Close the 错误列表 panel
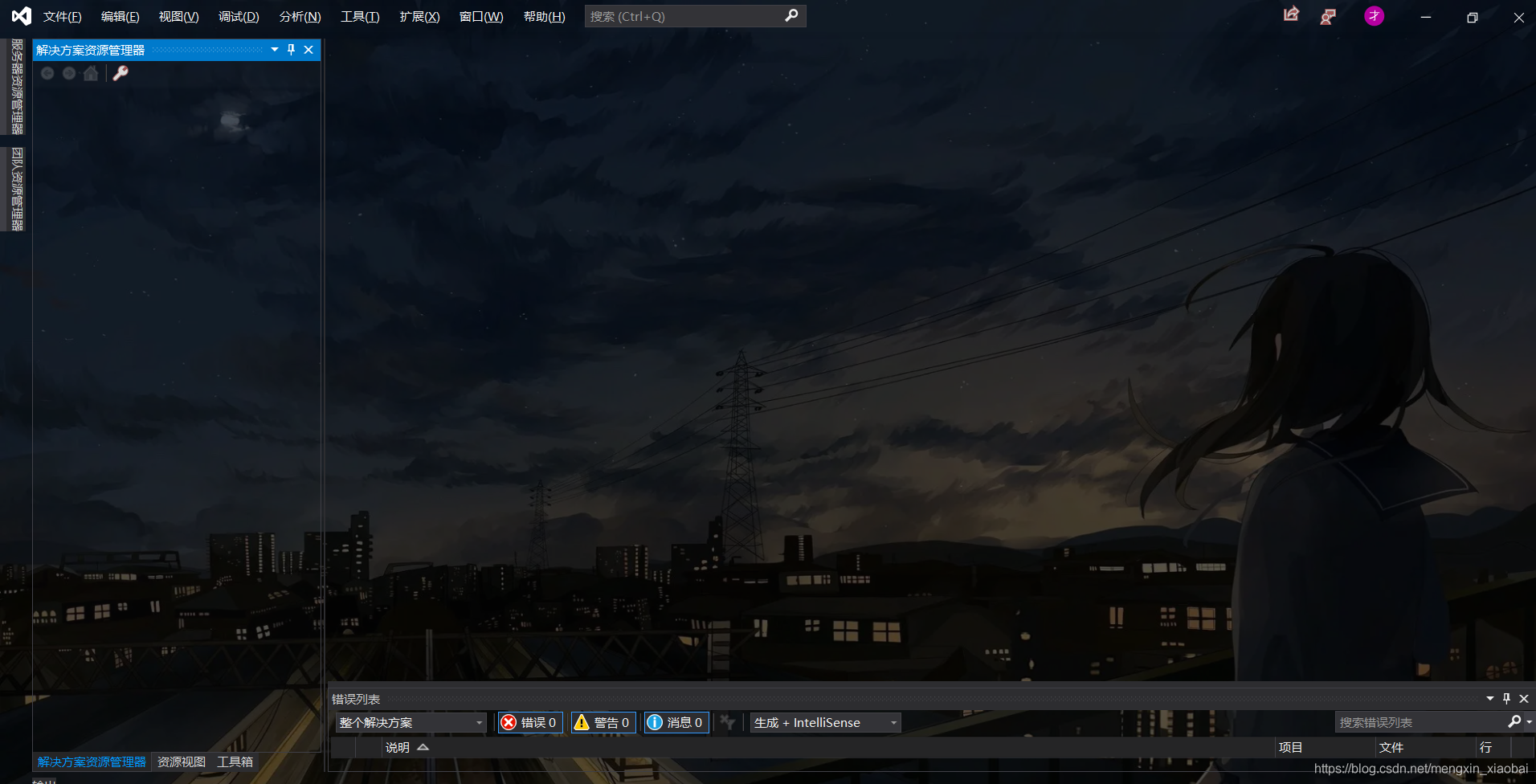This screenshot has width=1536, height=784. [1524, 699]
